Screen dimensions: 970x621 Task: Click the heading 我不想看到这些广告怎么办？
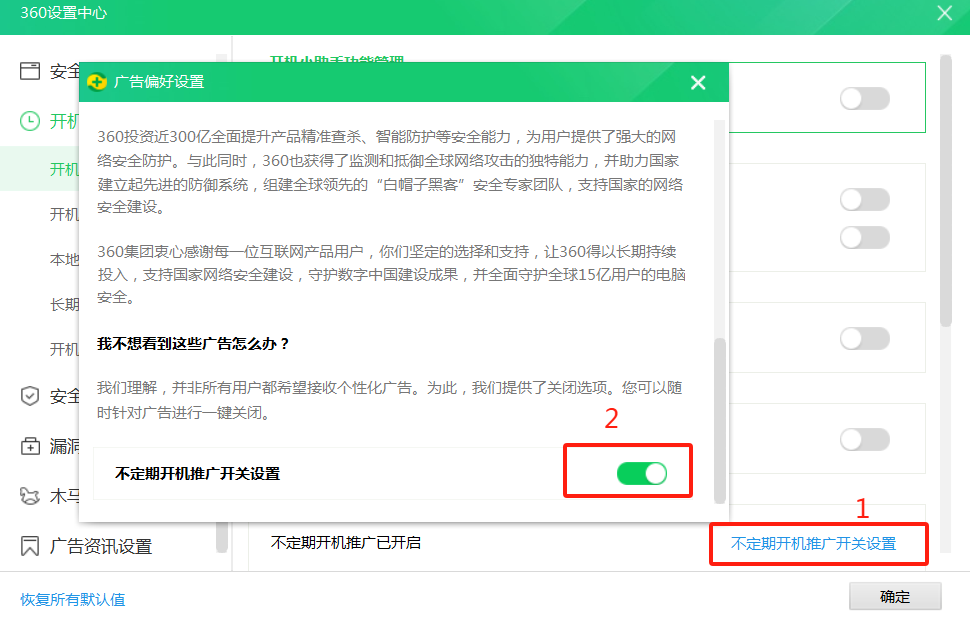point(194,344)
